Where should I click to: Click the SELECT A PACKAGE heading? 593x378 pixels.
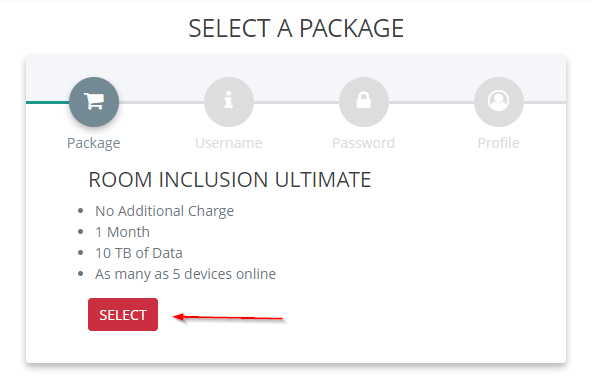point(296,28)
